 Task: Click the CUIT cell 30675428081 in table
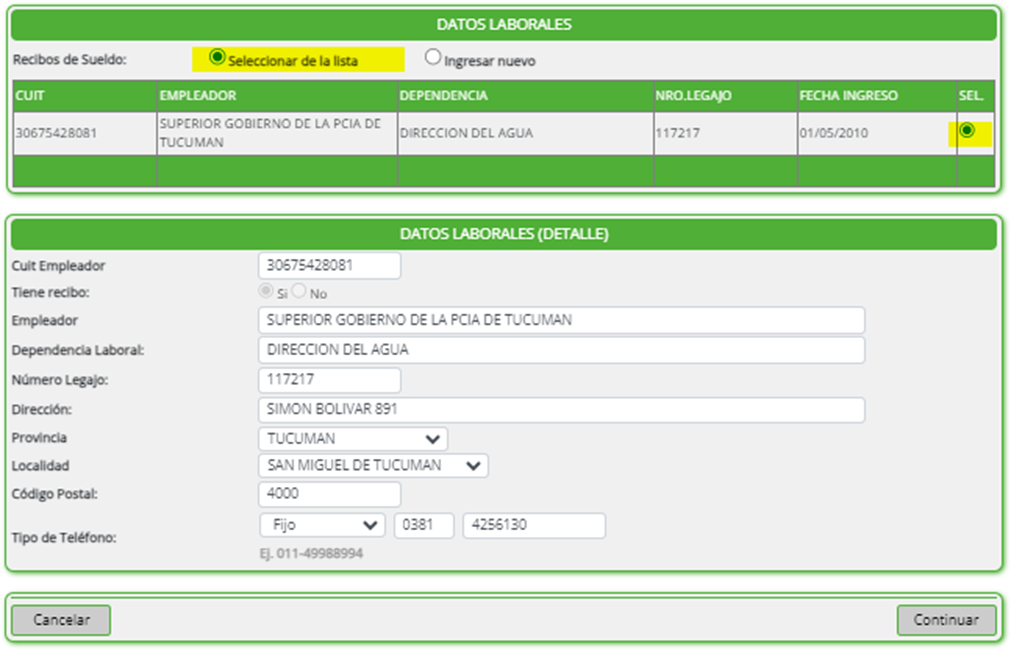[57, 133]
